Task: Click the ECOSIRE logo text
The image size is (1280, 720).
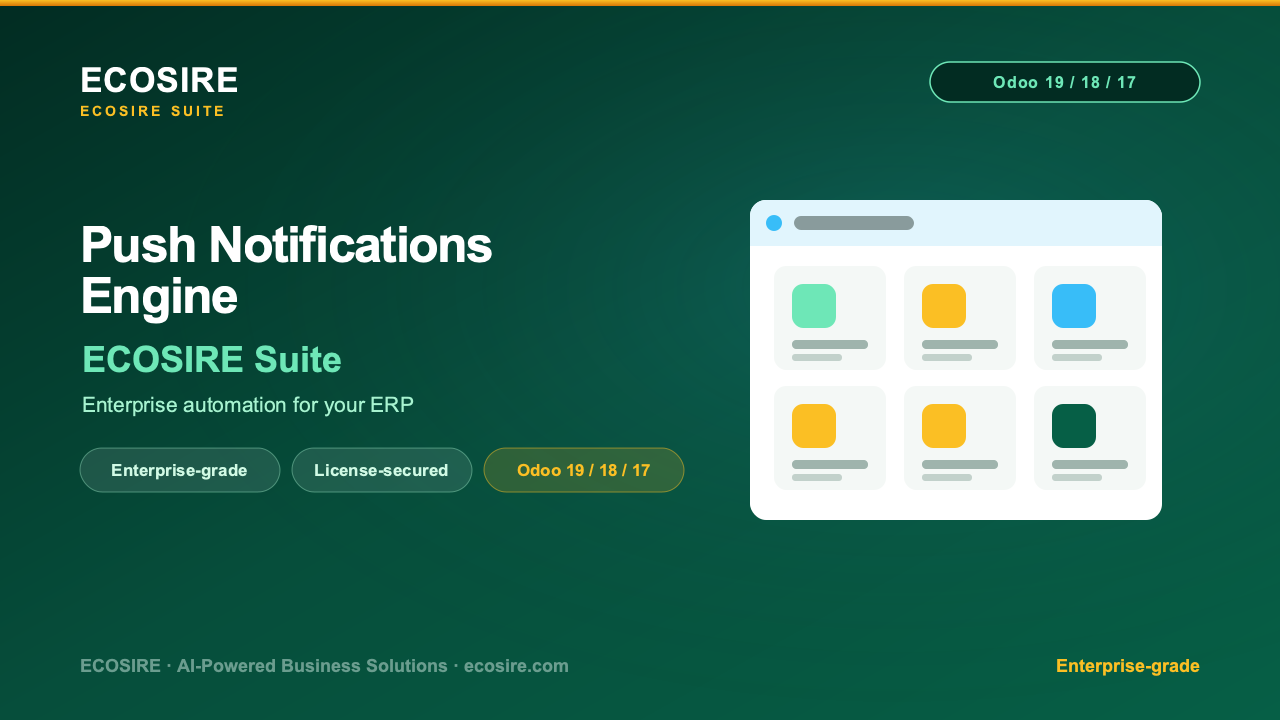Action: [159, 80]
